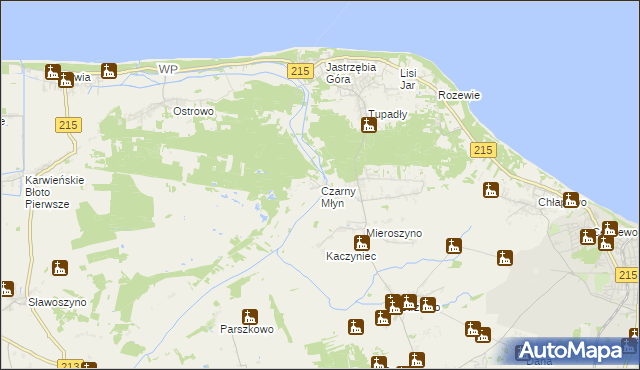Open the AutoMapa logo link
Screen dimensions: 640x370
point(571,351)
